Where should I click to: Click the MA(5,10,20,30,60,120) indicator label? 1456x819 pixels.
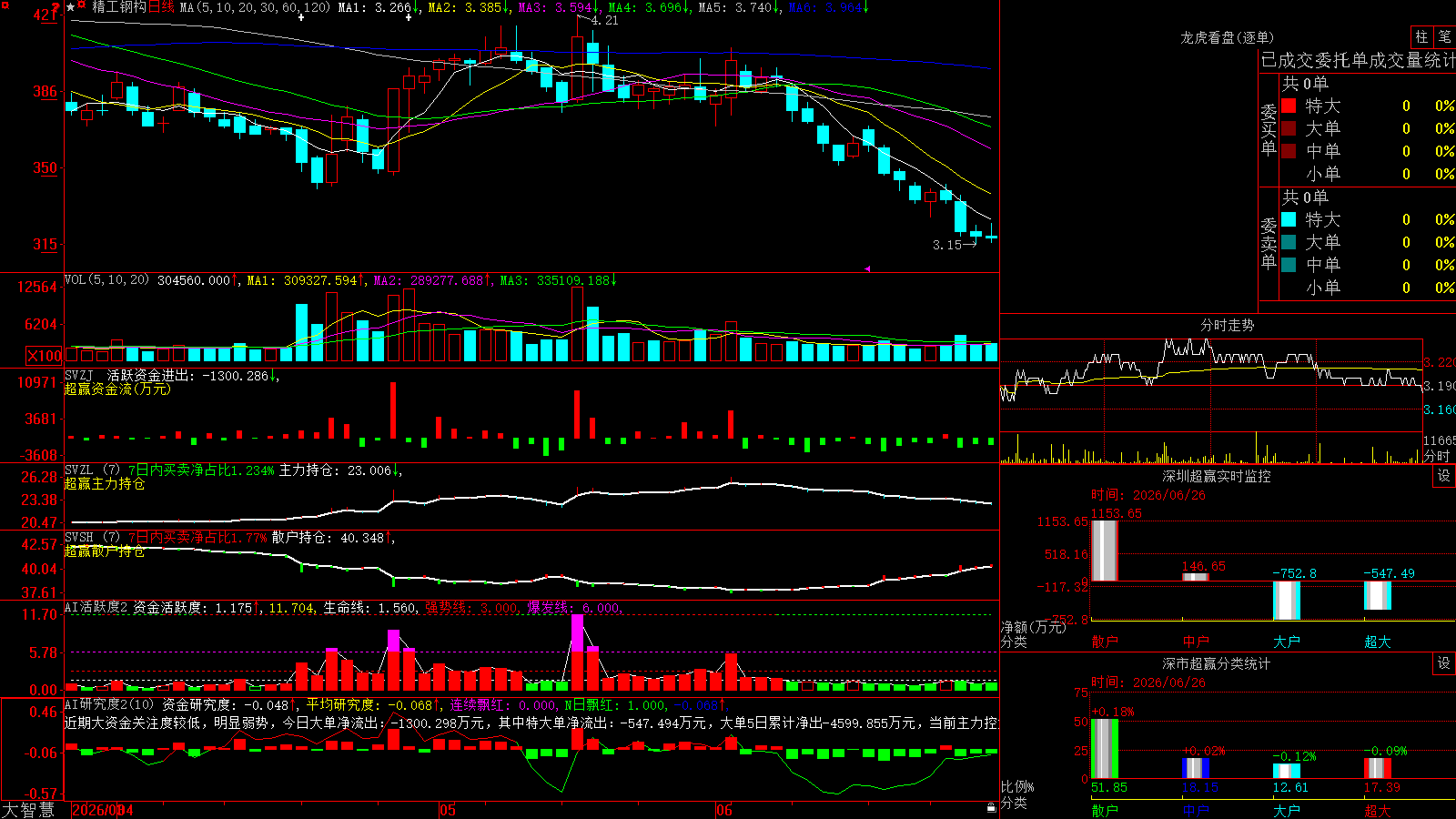(255, 7)
